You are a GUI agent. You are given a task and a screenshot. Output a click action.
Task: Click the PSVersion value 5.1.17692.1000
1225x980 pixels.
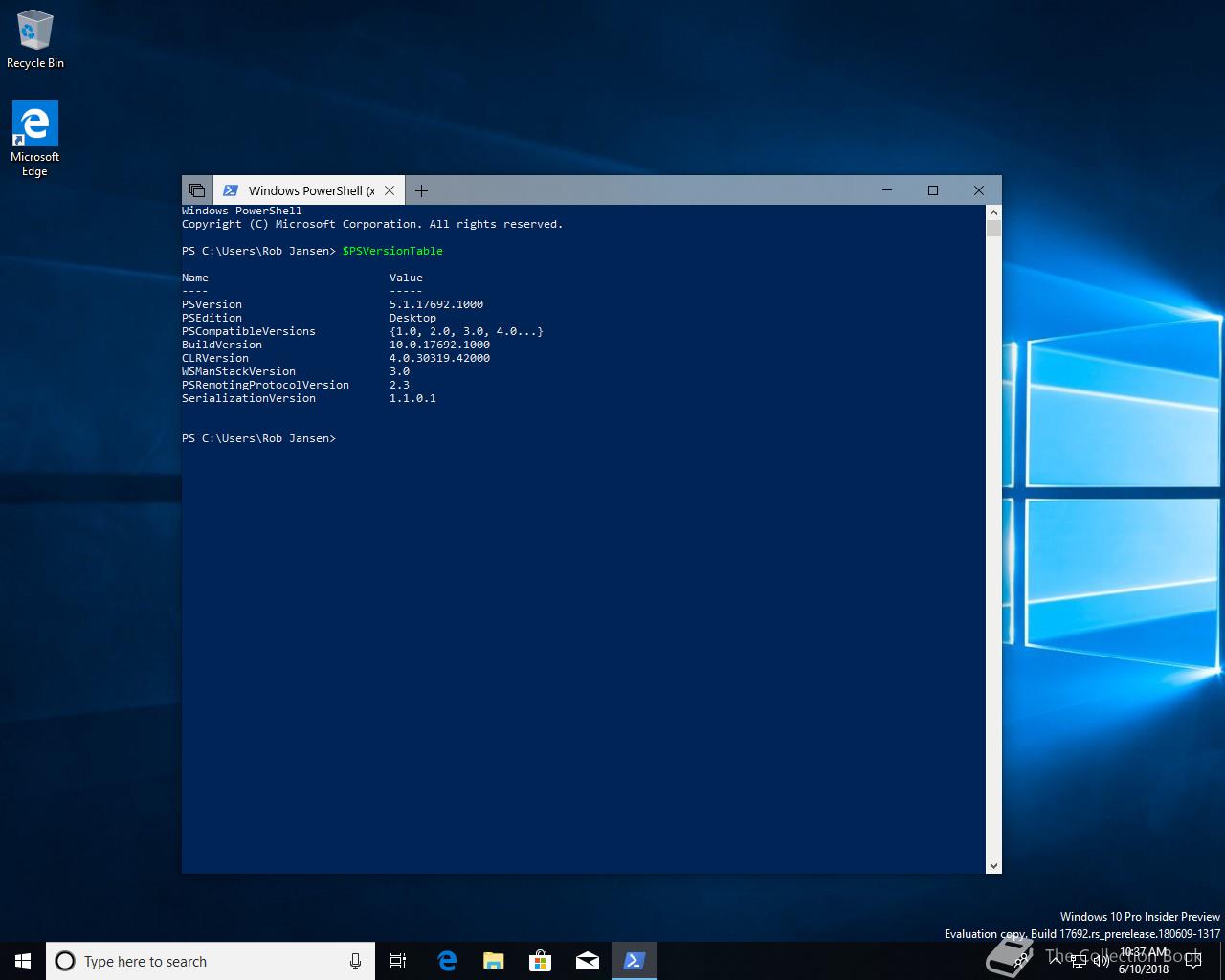click(x=436, y=304)
